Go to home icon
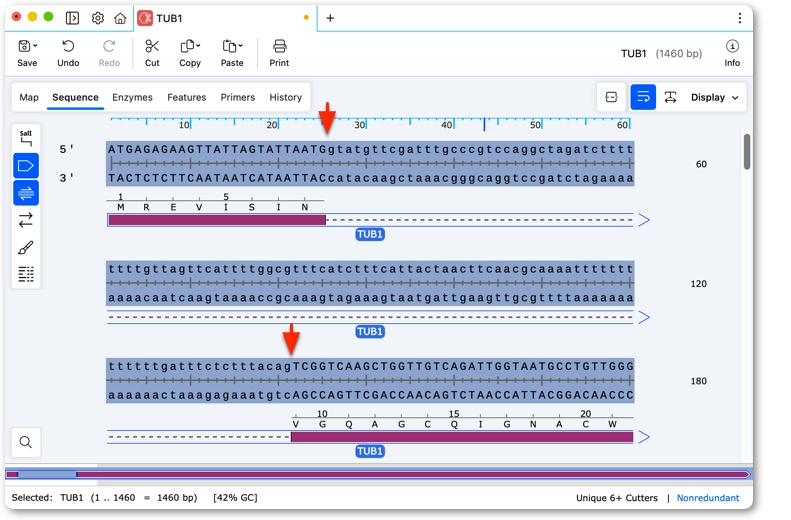This screenshot has height=520, width=791. tap(120, 18)
